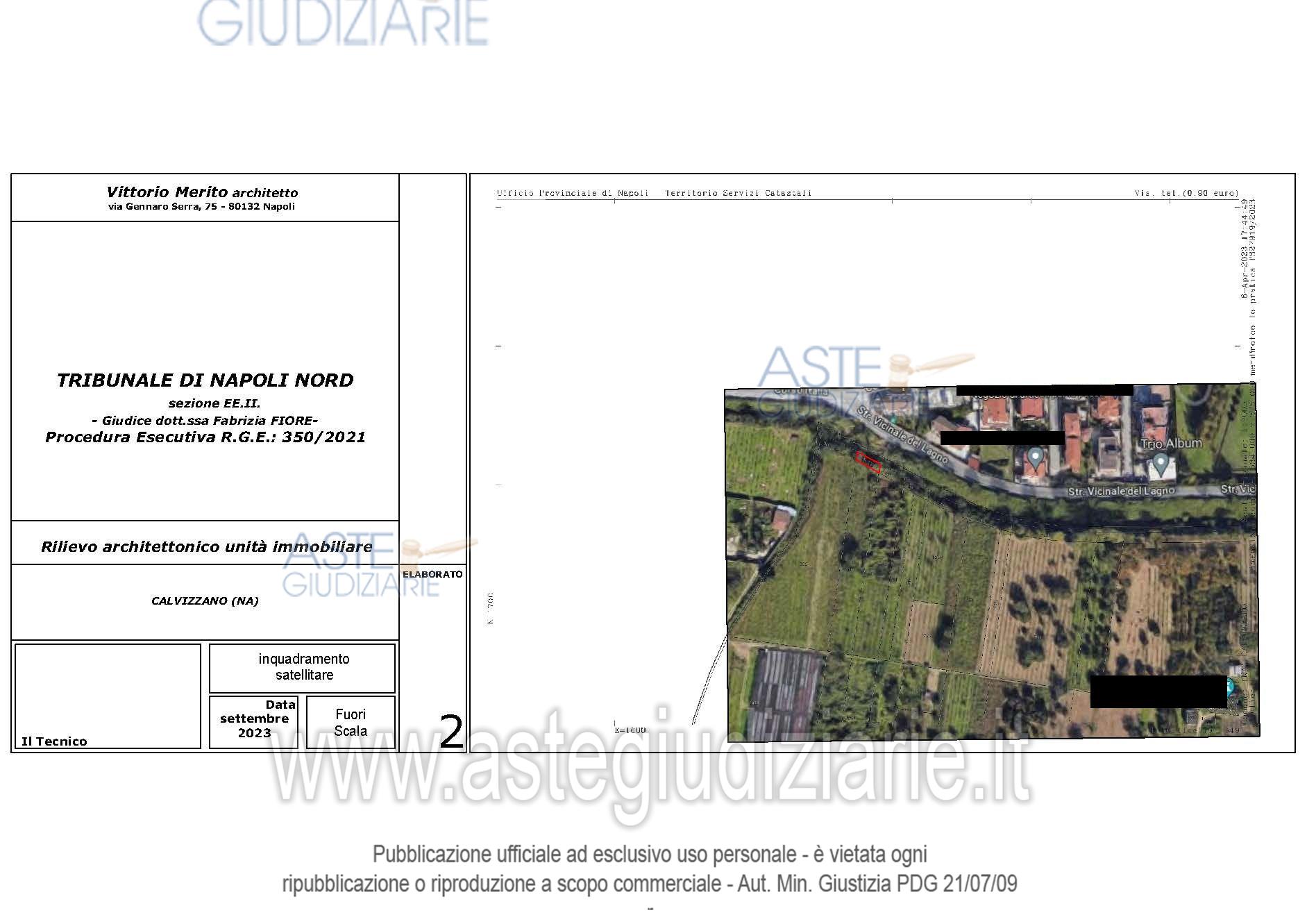The height and width of the screenshot is (924, 1307).
Task: Click the horizontal "Str. Vicinale del Lagno" road label
Action: click(x=1121, y=491)
